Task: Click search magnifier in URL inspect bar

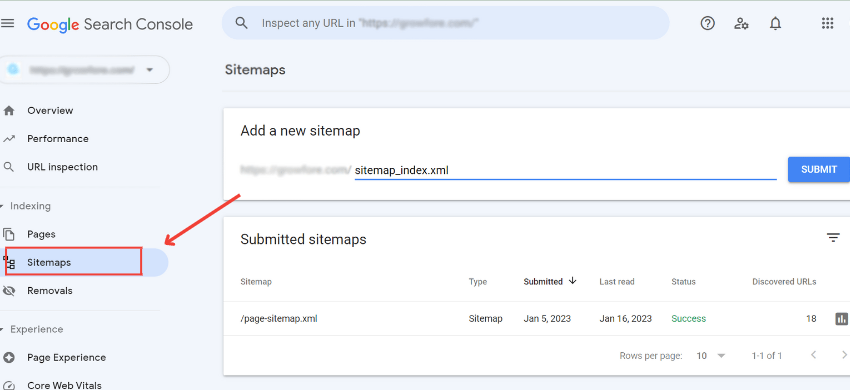Action: (x=242, y=23)
